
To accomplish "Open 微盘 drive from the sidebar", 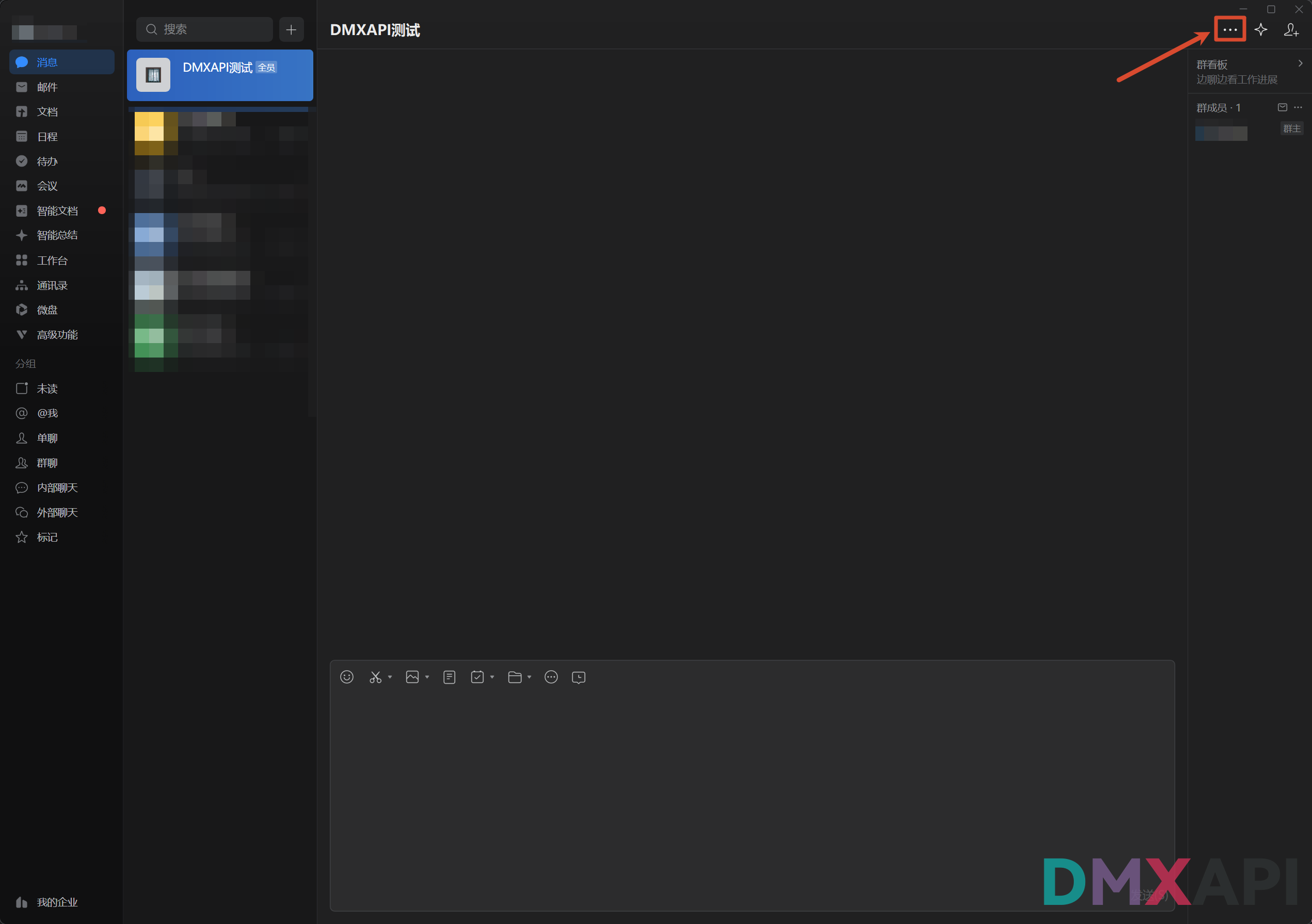I will pos(62,310).
